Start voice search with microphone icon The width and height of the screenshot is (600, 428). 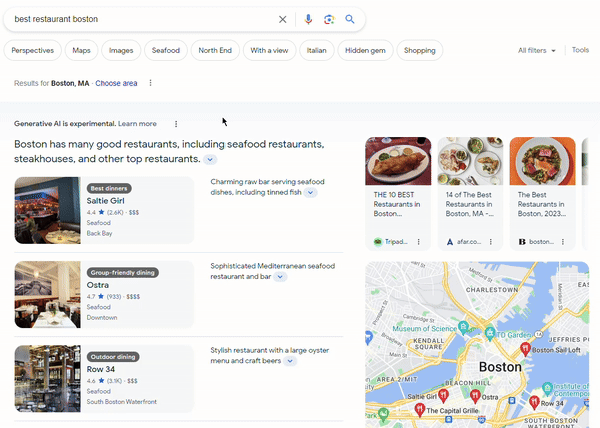point(308,19)
